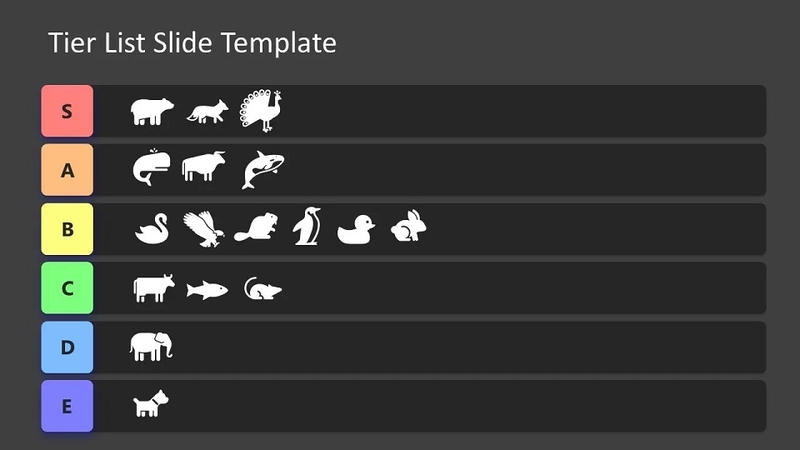Select the dog icon in E tier
Image resolution: width=800 pixels, height=450 pixels.
(x=151, y=404)
